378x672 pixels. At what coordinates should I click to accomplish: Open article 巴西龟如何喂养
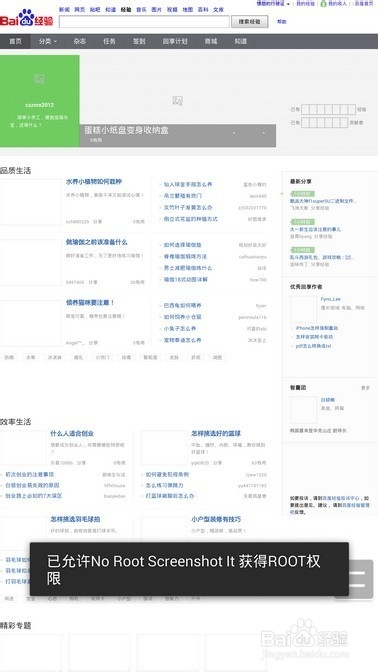pos(183,306)
